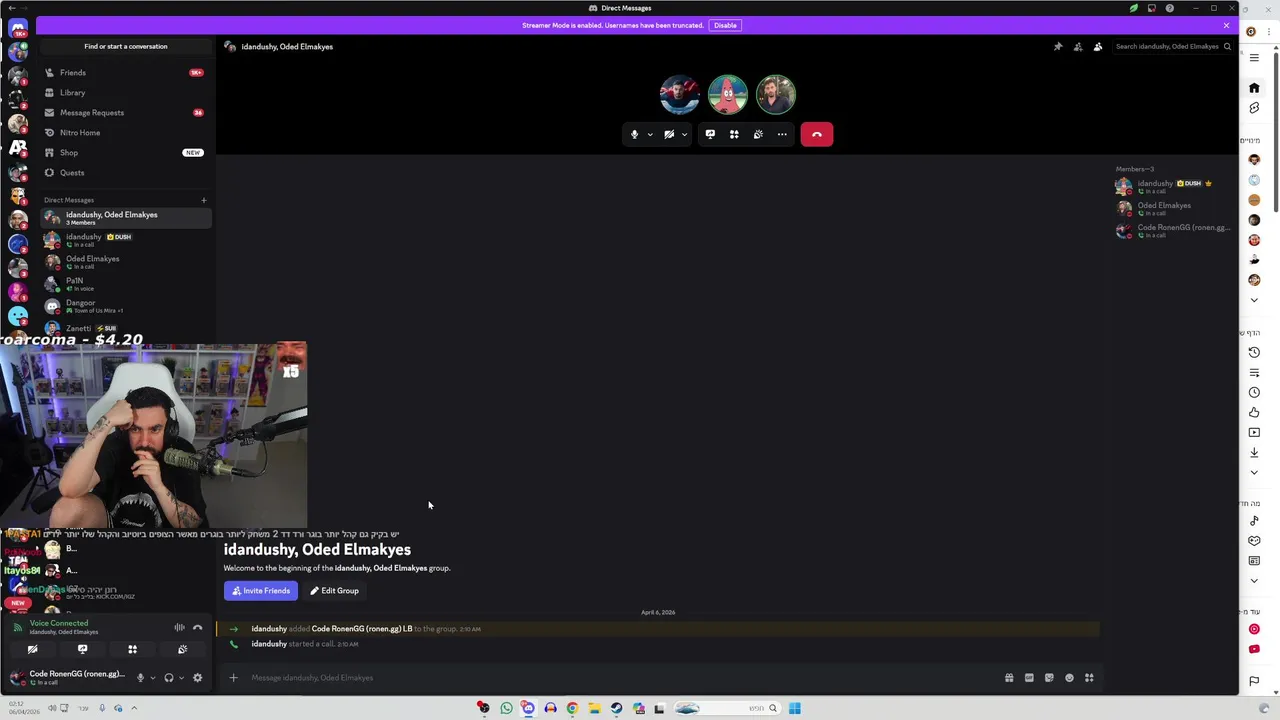Image resolution: width=1280 pixels, height=720 pixels.
Task: Open more call options (three dots)
Action: (x=782, y=134)
